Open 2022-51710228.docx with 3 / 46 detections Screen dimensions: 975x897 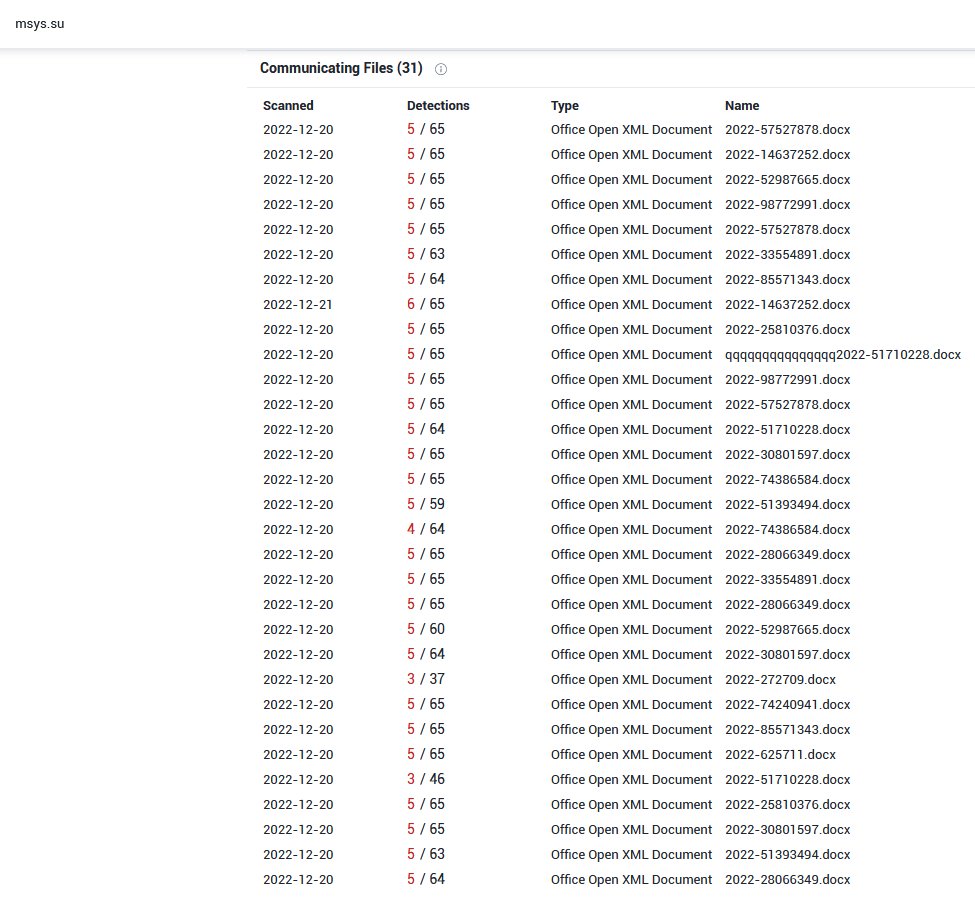pyautogui.click(x=787, y=780)
